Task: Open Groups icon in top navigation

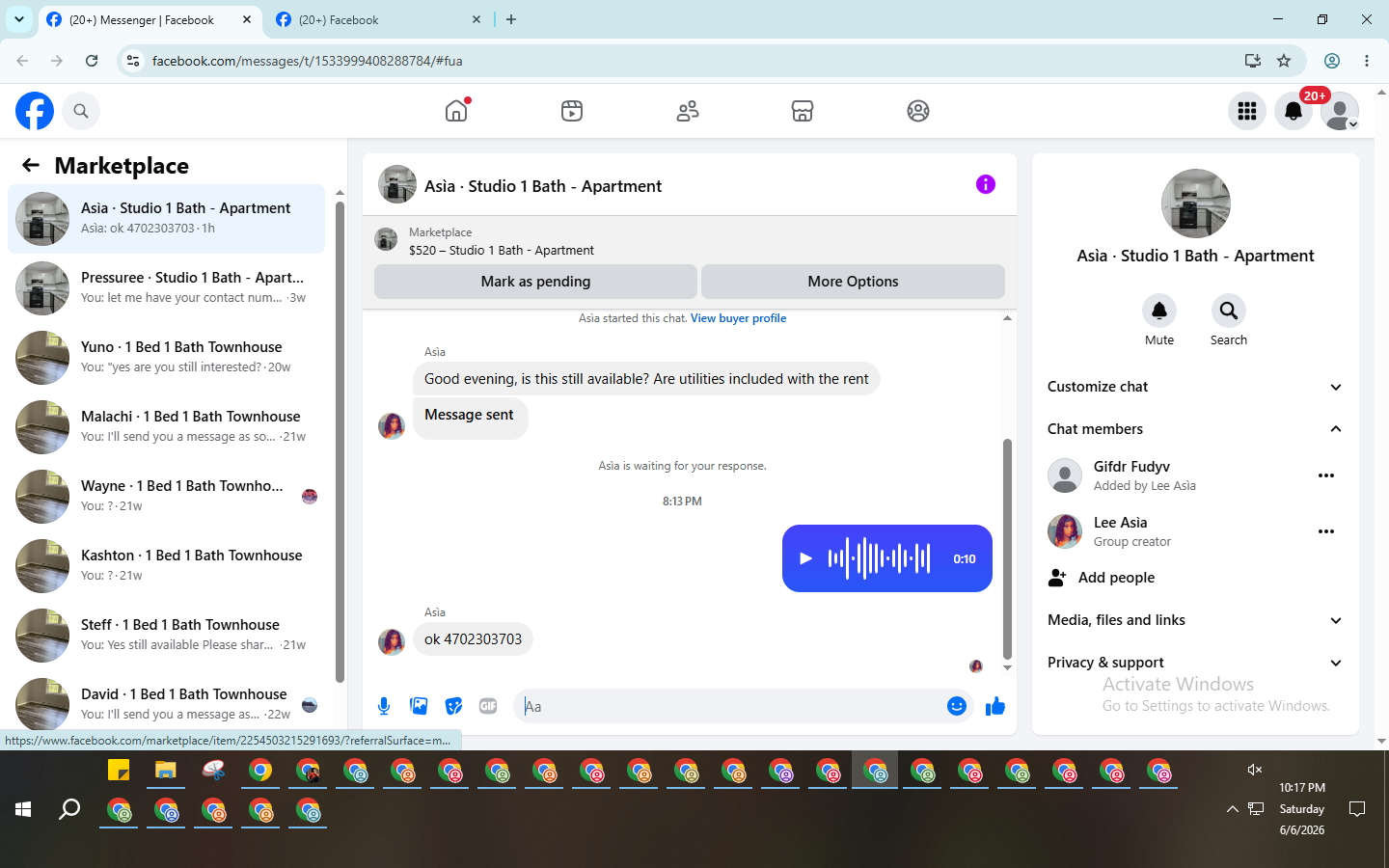Action: point(918,111)
